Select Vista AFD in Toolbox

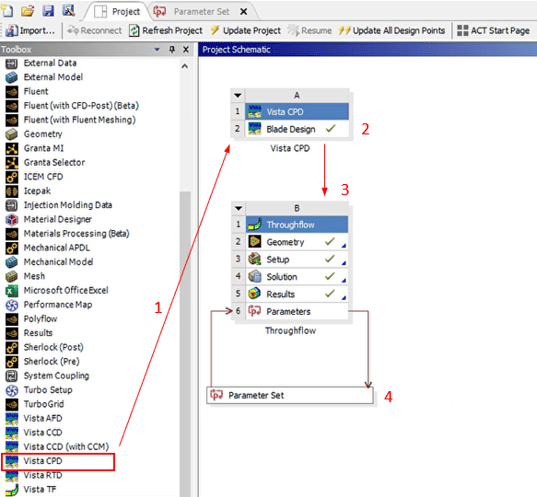34,419
